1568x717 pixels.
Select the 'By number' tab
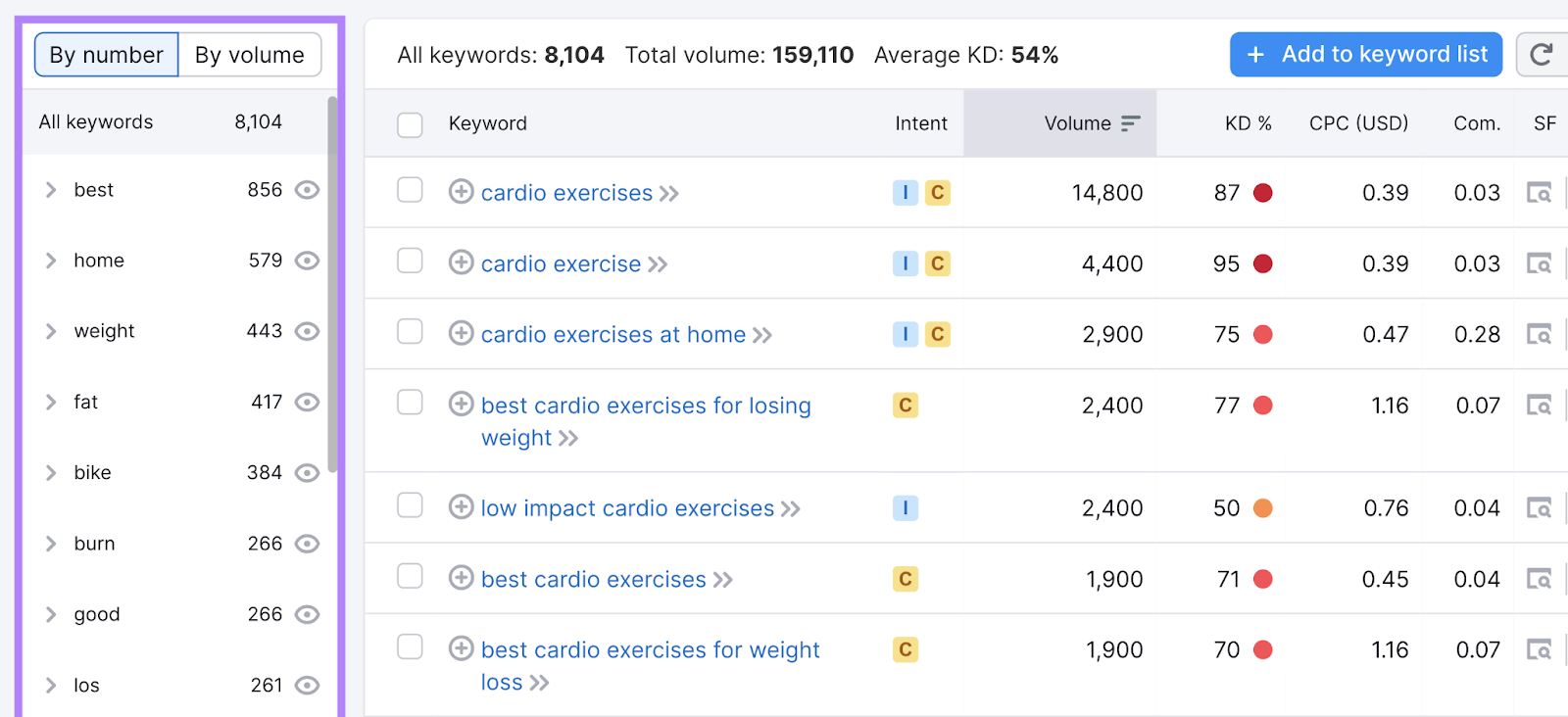click(107, 55)
